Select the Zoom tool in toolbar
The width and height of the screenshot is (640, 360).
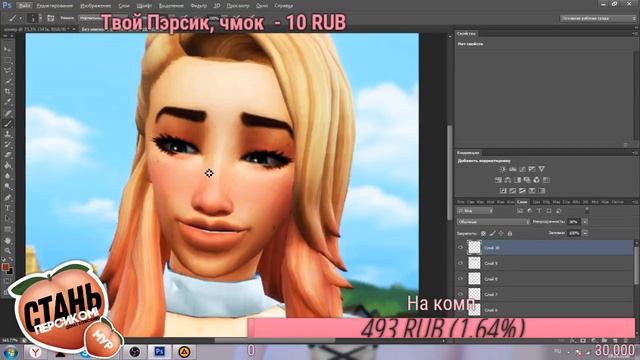(8, 251)
